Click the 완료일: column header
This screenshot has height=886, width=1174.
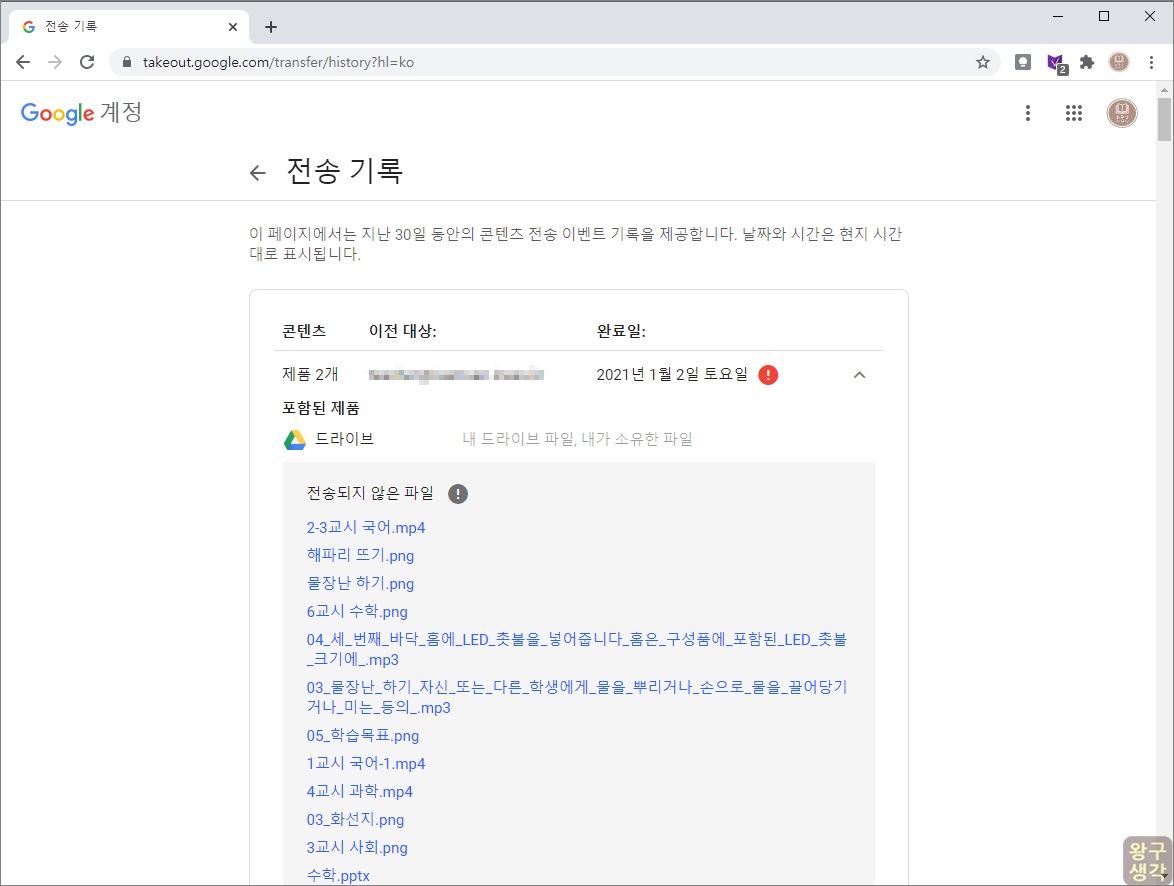(x=621, y=330)
